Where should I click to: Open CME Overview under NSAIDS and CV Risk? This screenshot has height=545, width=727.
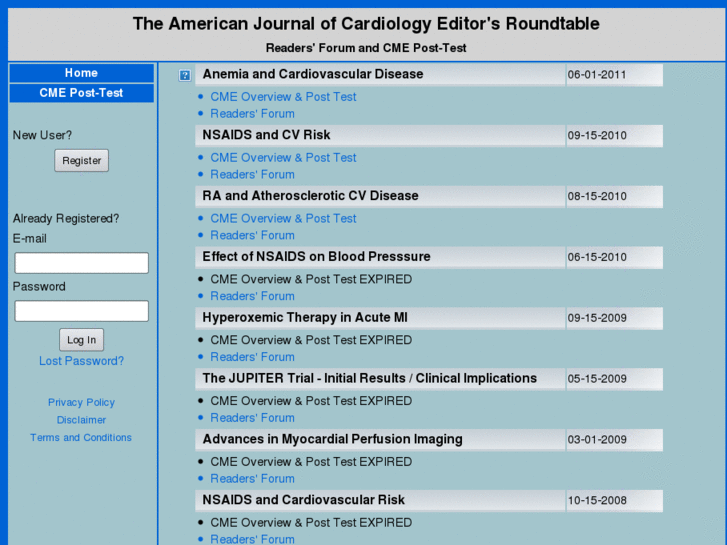[283, 158]
